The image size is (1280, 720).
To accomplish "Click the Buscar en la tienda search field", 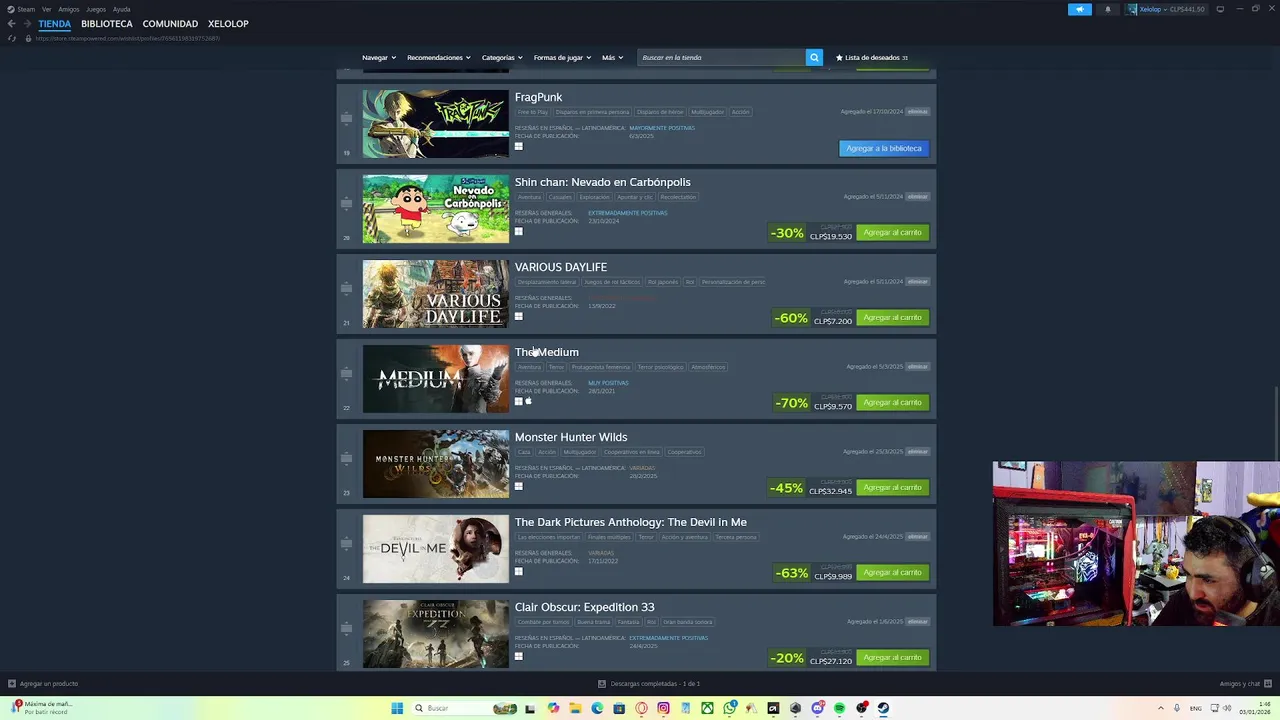I will tap(721, 58).
